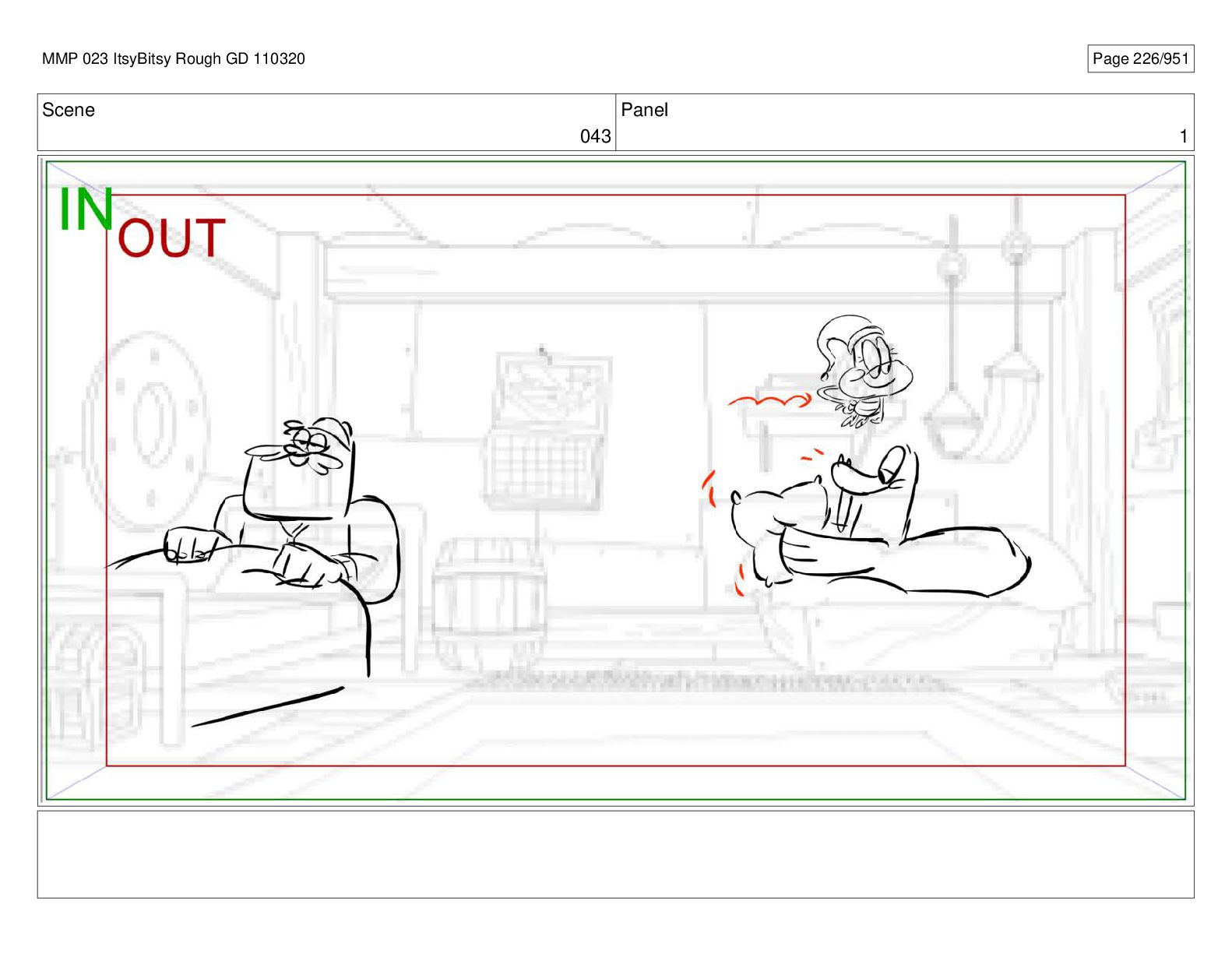This screenshot has height=954, width=1232.
Task: Click scene number '043'
Action: click(595, 136)
